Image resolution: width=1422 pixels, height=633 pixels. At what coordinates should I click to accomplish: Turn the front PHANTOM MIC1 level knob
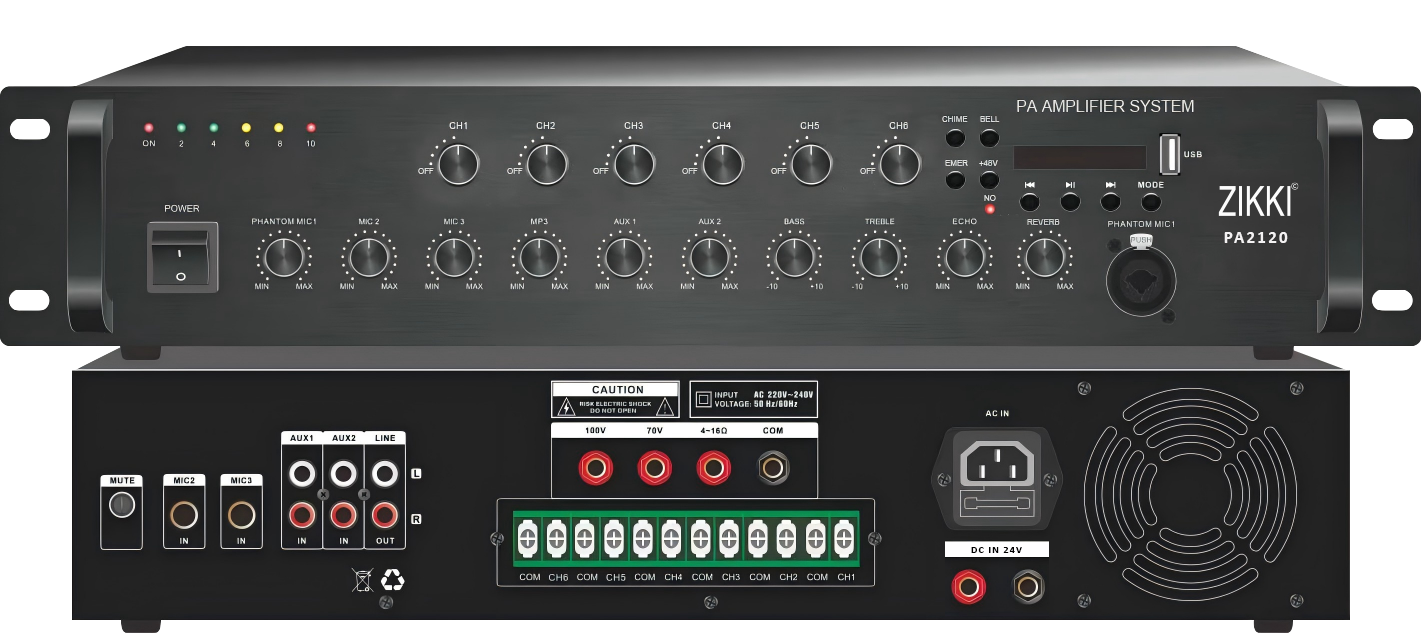284,257
